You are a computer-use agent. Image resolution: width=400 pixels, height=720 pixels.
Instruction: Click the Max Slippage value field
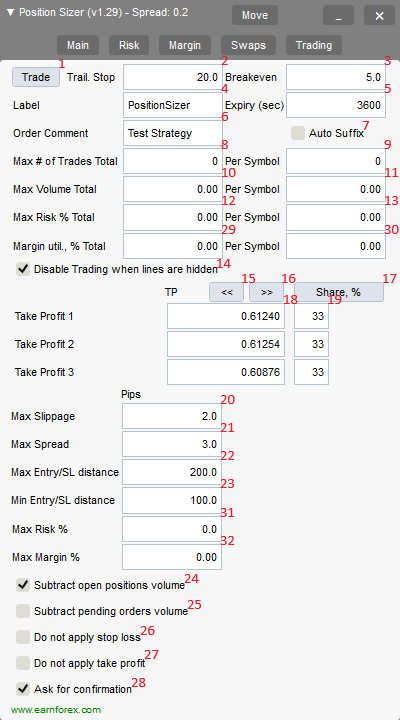(172, 416)
